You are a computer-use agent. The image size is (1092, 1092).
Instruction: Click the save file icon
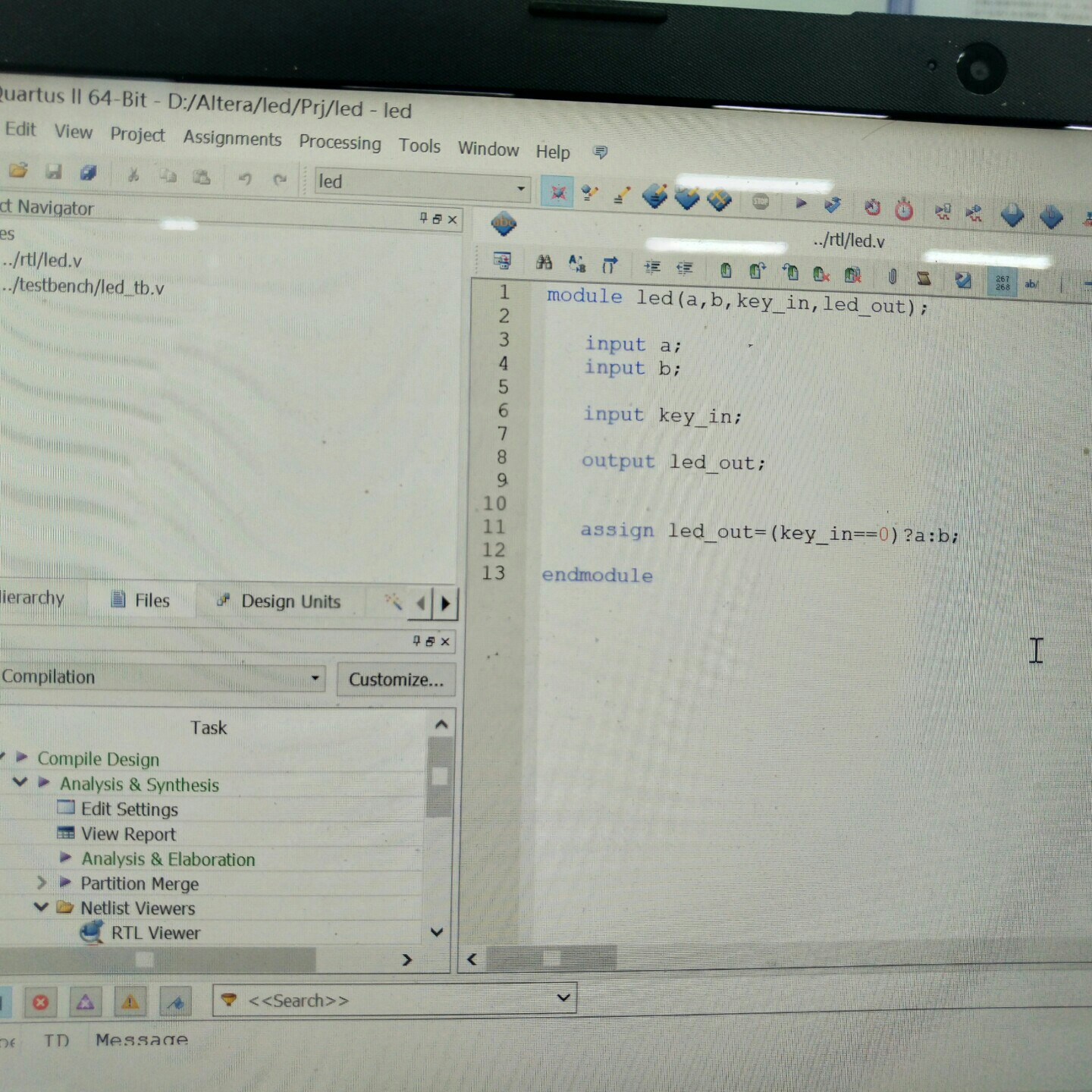(53, 172)
